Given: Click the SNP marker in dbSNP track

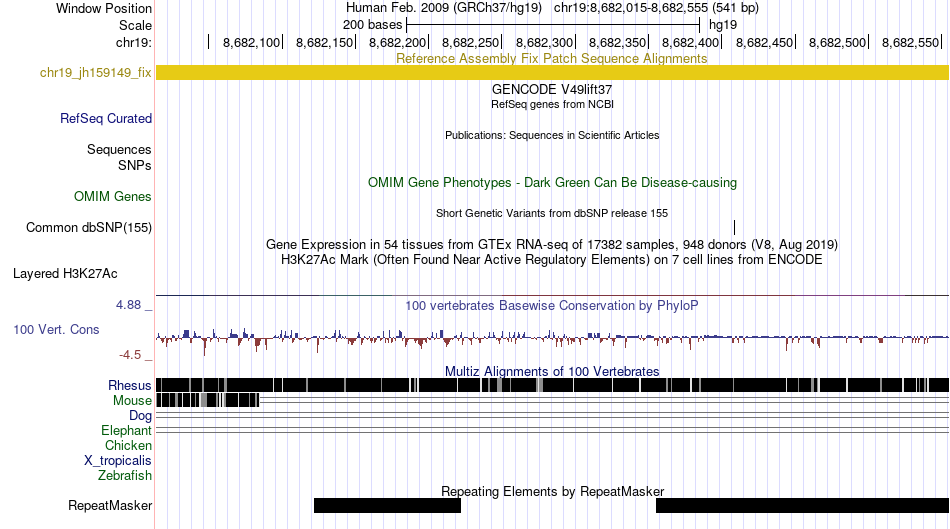Looking at the screenshot, I should pyautogui.click(x=734, y=228).
